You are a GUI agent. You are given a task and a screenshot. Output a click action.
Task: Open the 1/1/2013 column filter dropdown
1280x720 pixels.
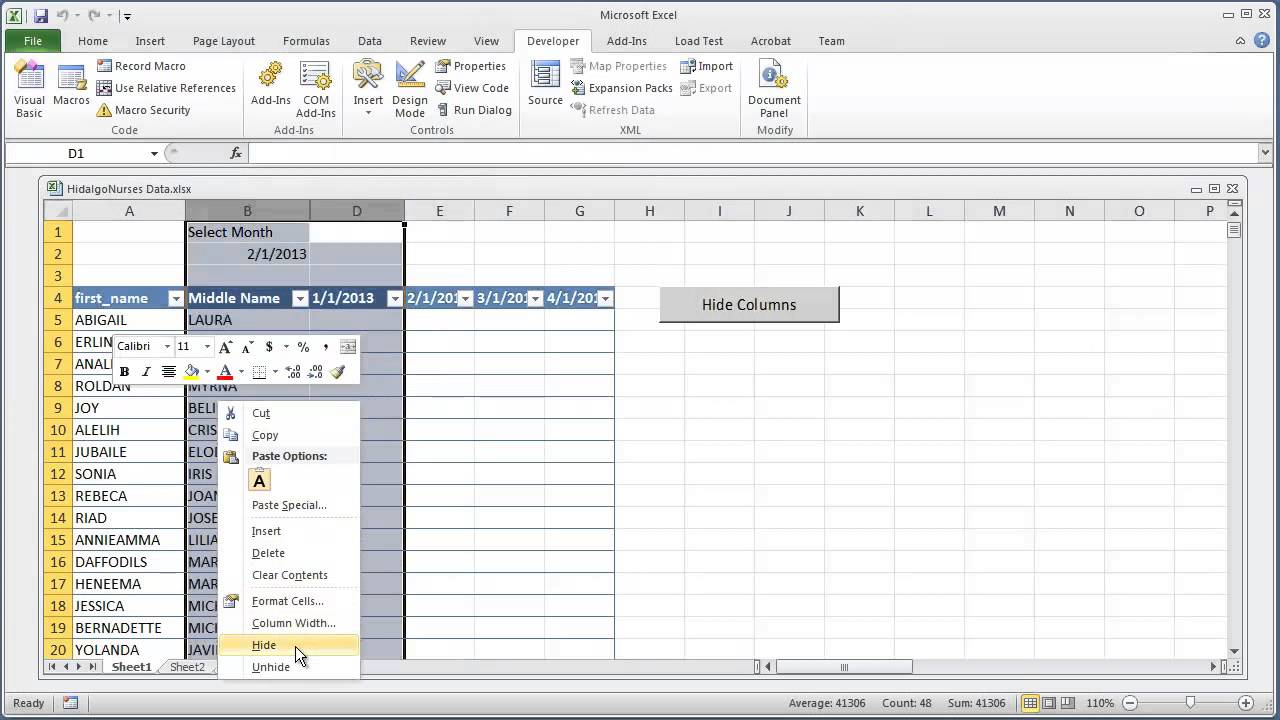coord(395,298)
